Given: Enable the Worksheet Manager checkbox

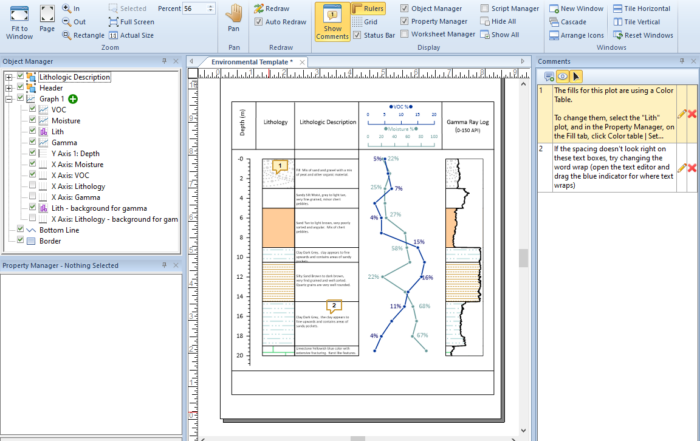Looking at the screenshot, I should pos(405,34).
